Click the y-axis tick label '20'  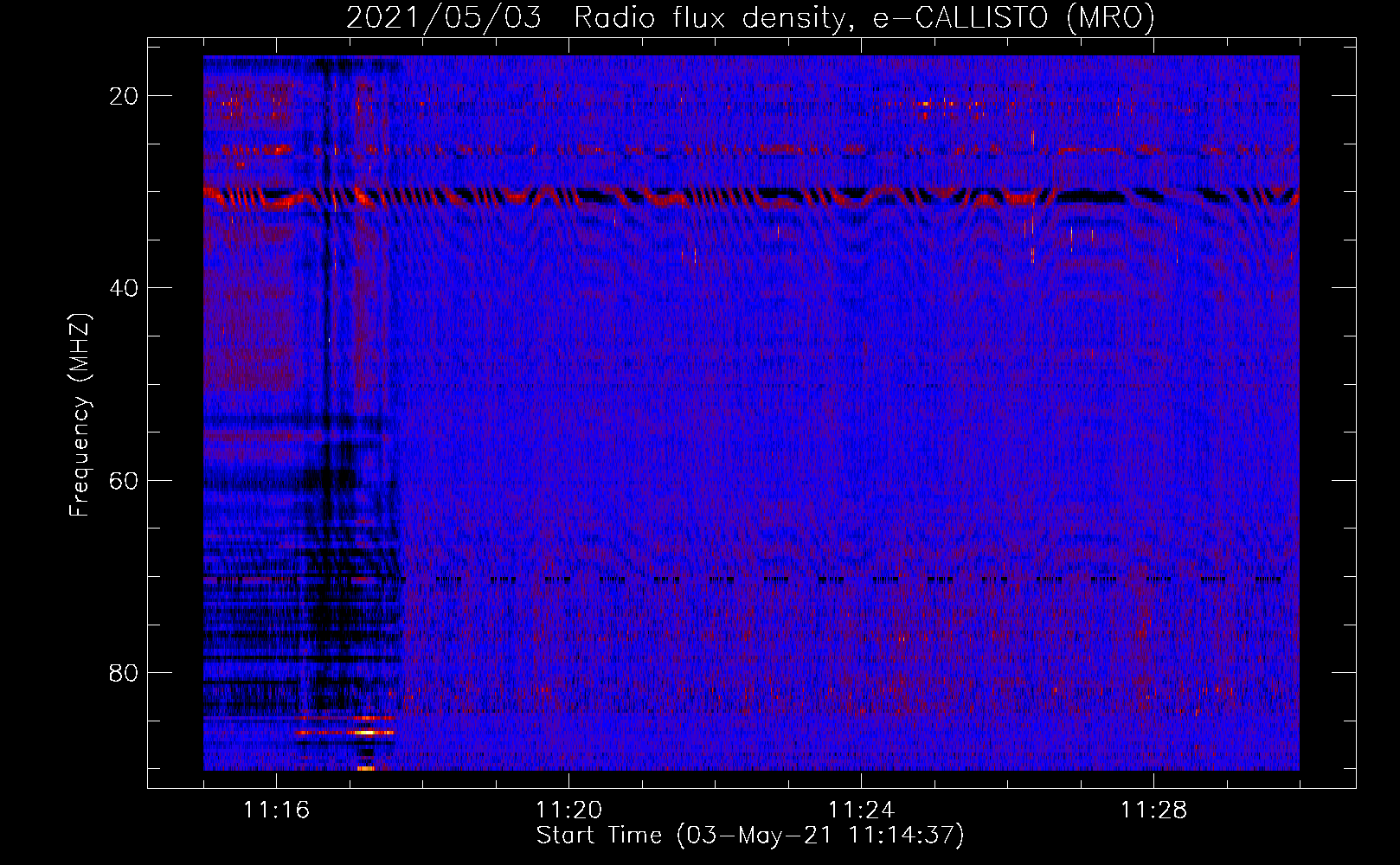point(124,96)
